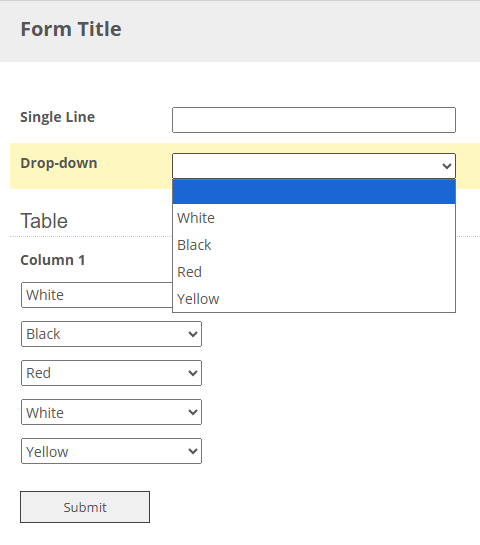Screen dimensions: 480x545
Task: Click the chevron on the Black dropdown
Action: coord(193,334)
